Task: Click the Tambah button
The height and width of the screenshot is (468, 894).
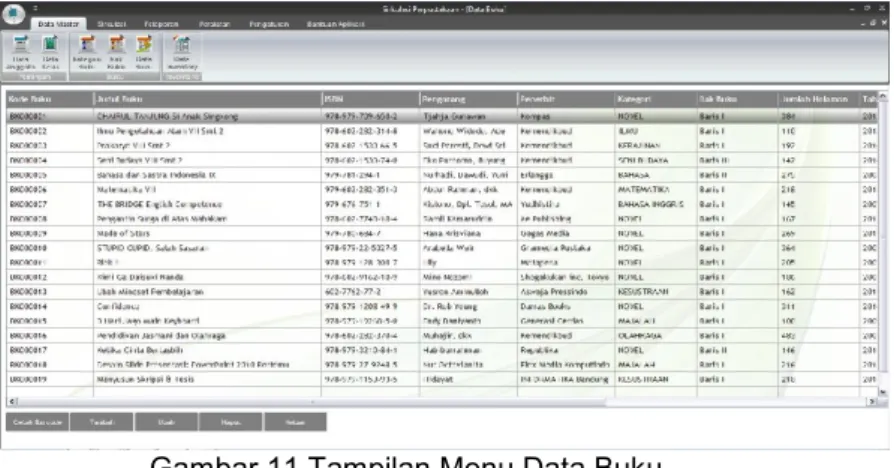Action: (101, 422)
